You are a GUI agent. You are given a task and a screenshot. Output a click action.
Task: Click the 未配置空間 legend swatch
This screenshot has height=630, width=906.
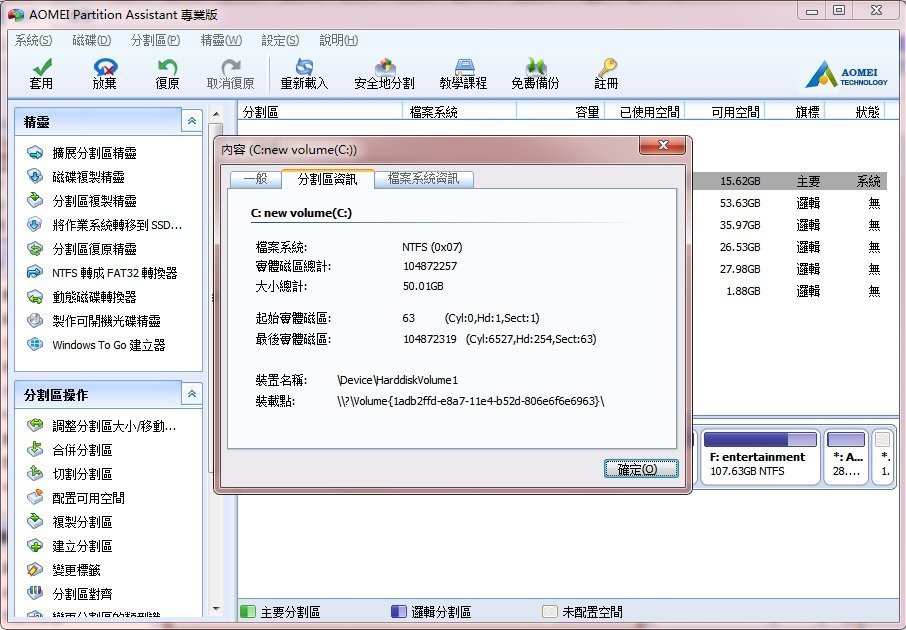pos(550,612)
